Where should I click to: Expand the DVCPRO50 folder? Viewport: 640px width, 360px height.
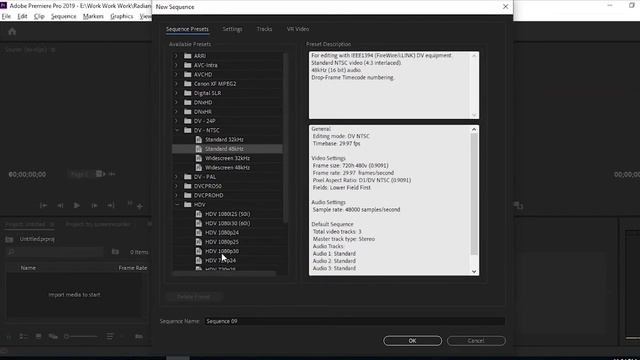click(x=176, y=186)
